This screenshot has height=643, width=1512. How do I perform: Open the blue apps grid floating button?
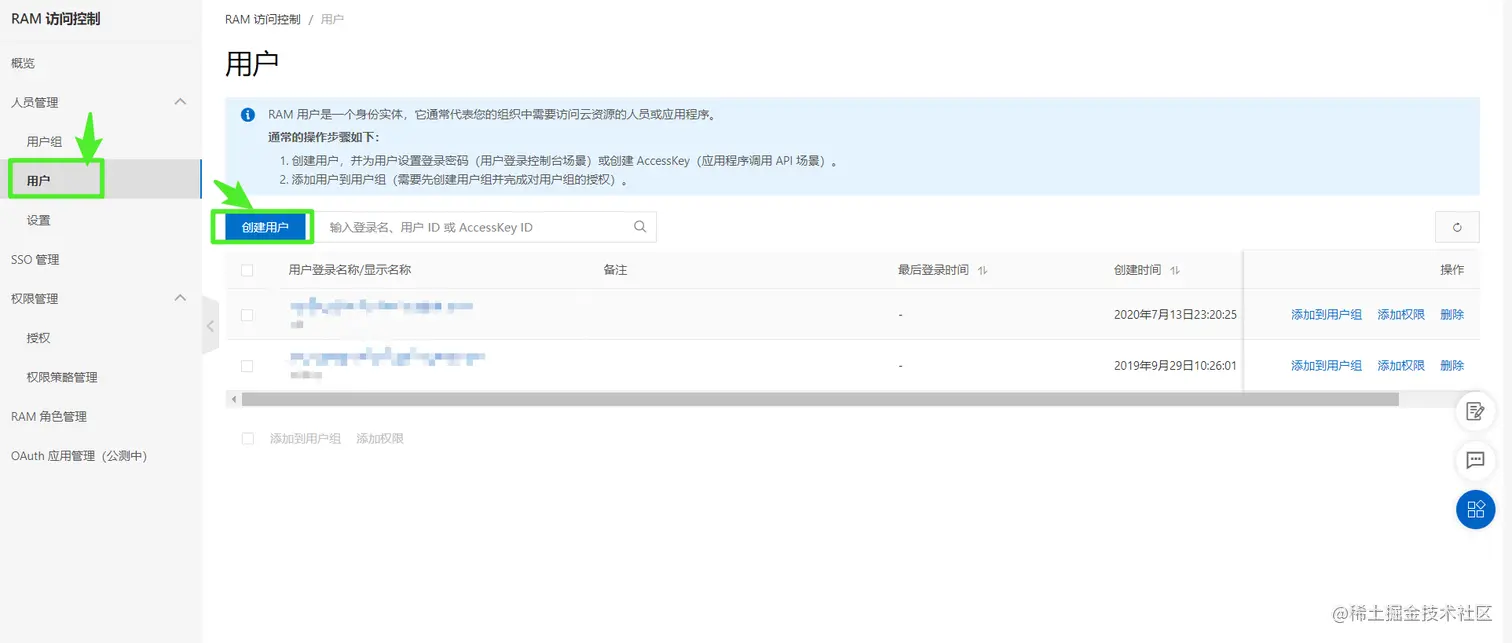1475,510
